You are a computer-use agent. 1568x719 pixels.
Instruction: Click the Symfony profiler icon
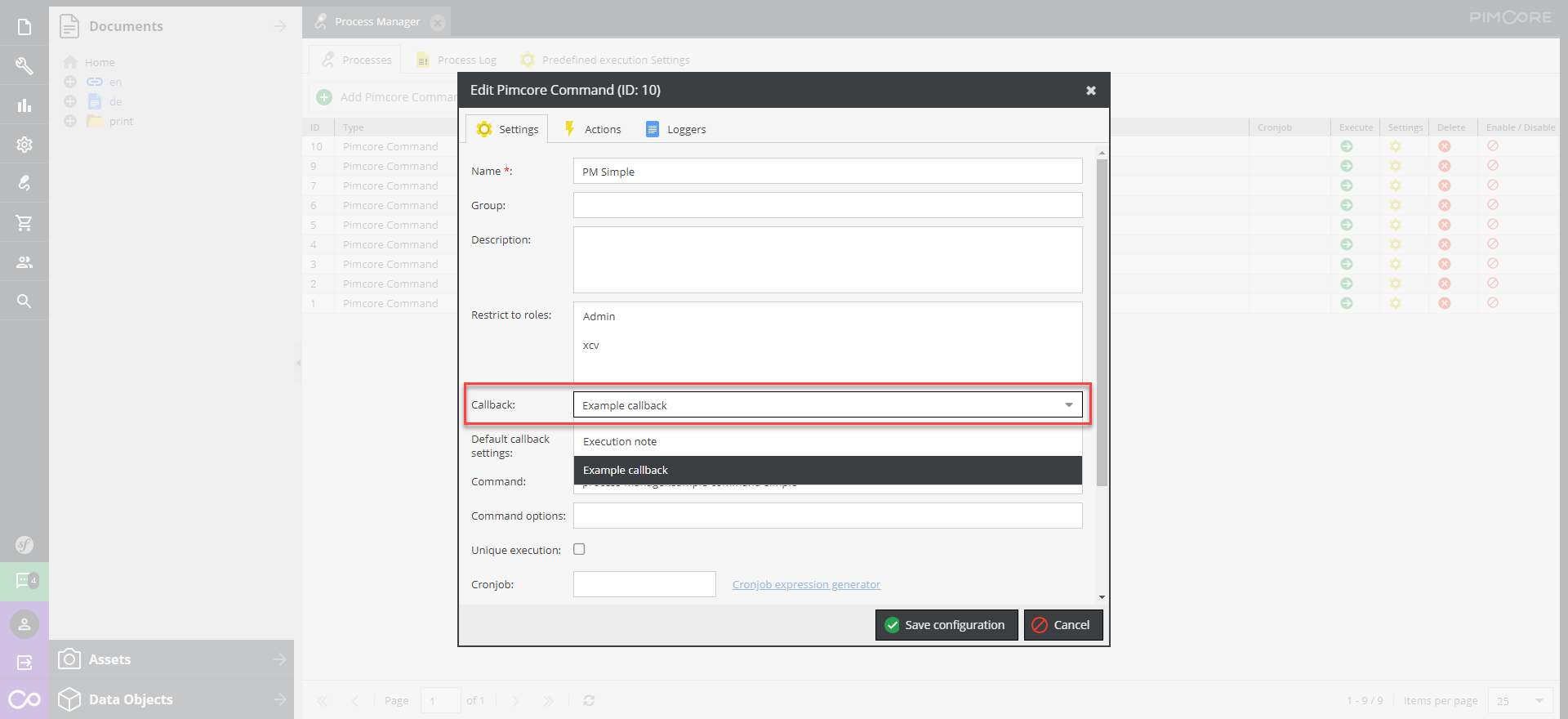pyautogui.click(x=24, y=545)
